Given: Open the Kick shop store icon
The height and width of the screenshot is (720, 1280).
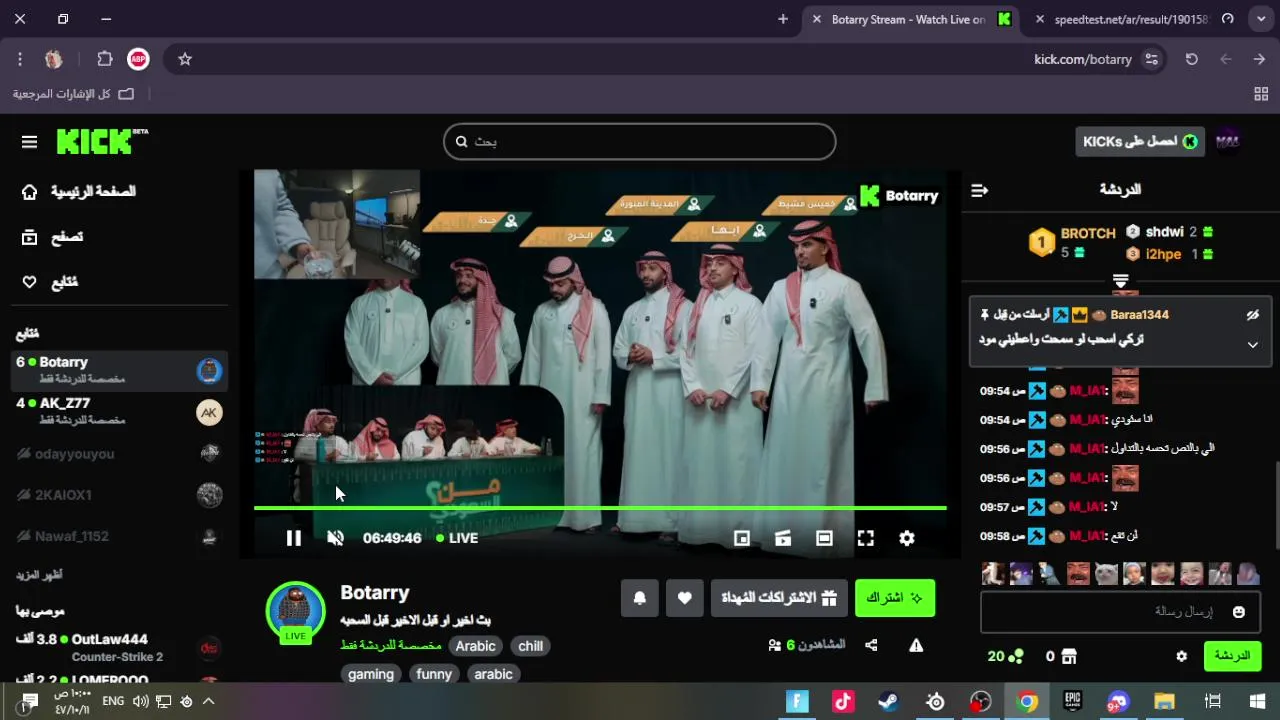Looking at the screenshot, I should click(1069, 657).
